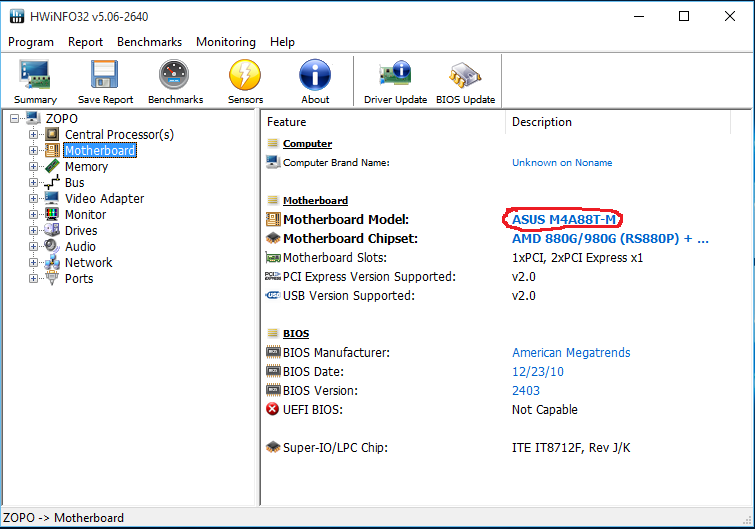755x529 pixels.
Task: Launch Driver Update from toolbar
Action: click(395, 74)
